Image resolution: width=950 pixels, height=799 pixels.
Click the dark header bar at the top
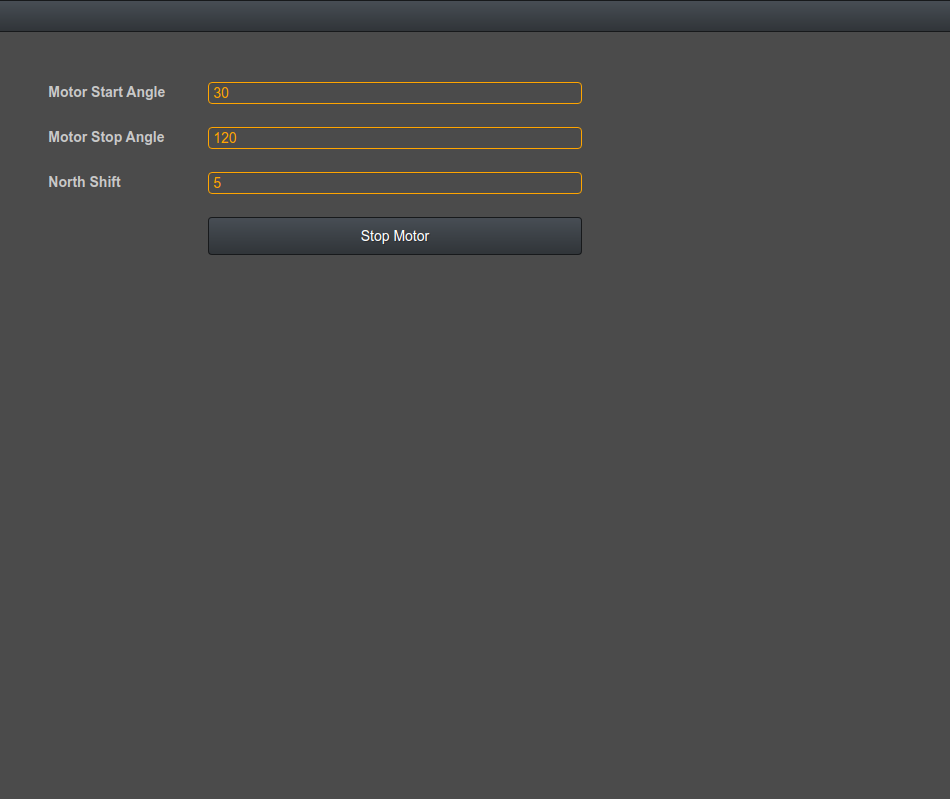tap(475, 16)
